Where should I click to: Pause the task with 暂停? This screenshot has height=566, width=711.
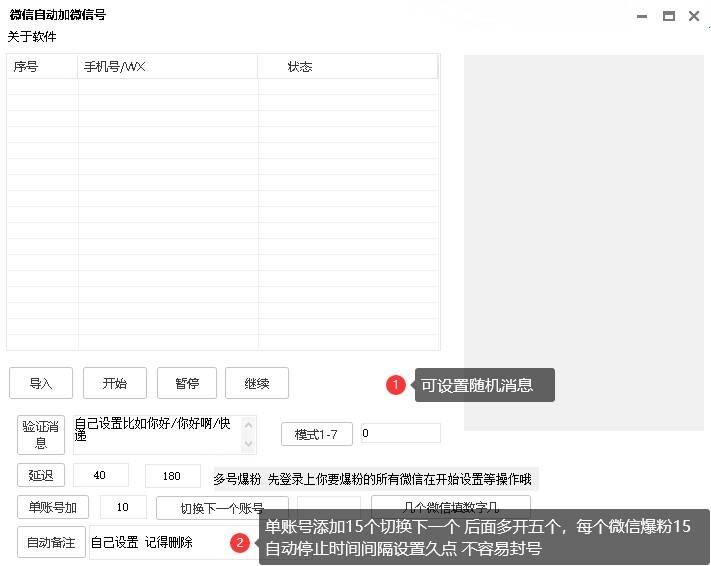point(187,383)
